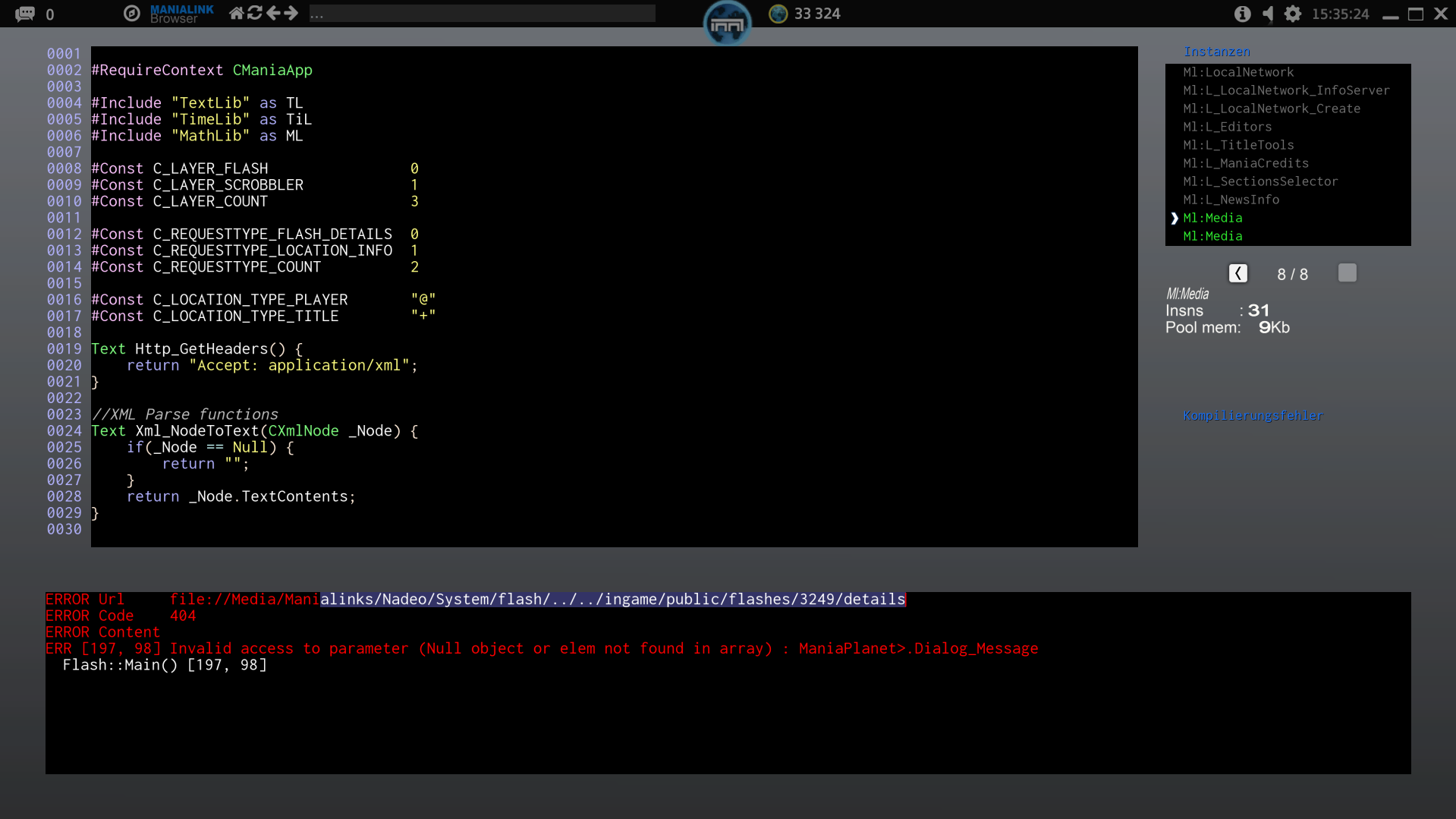This screenshot has width=1456, height=819.
Task: Navigate forward in Manialink browser
Action: point(291,13)
